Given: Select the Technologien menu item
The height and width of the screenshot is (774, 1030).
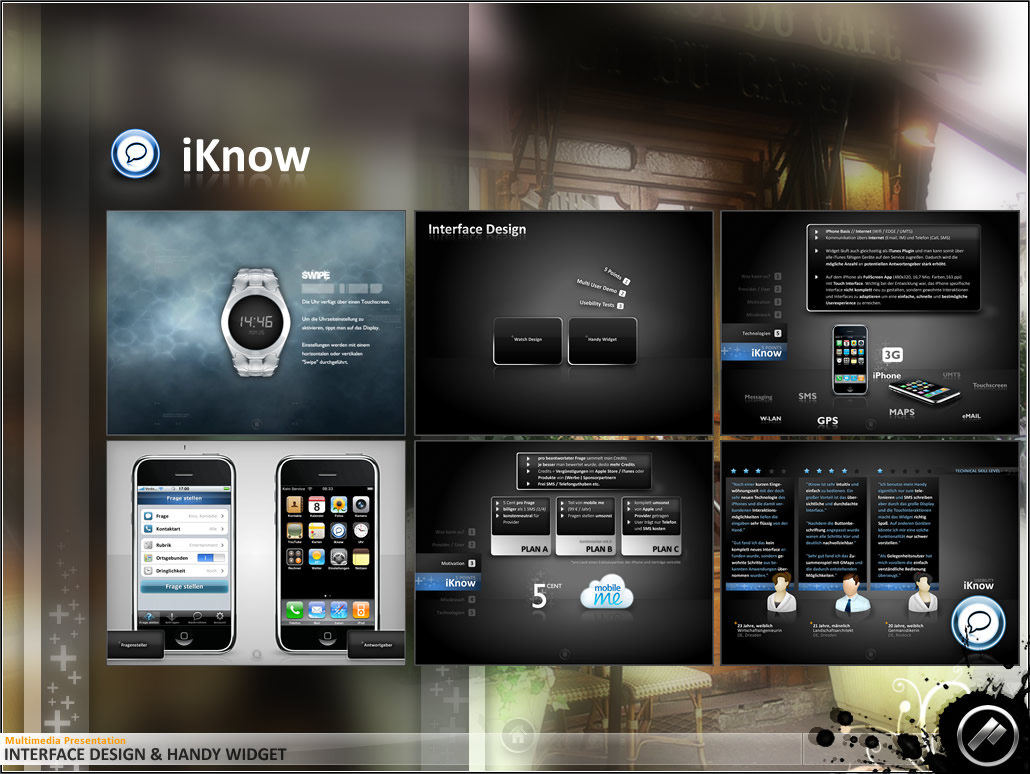Looking at the screenshot, I should 755,332.
